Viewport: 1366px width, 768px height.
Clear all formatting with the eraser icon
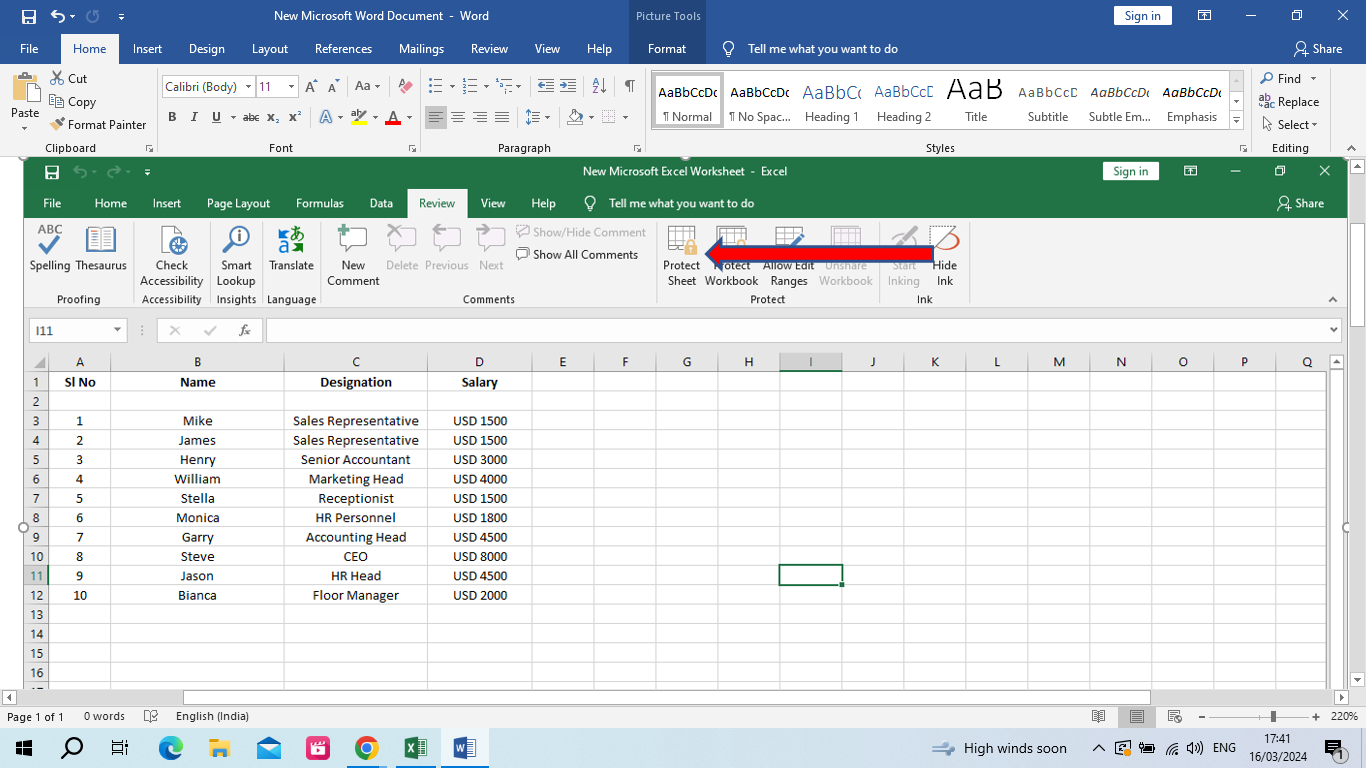pyautogui.click(x=405, y=87)
